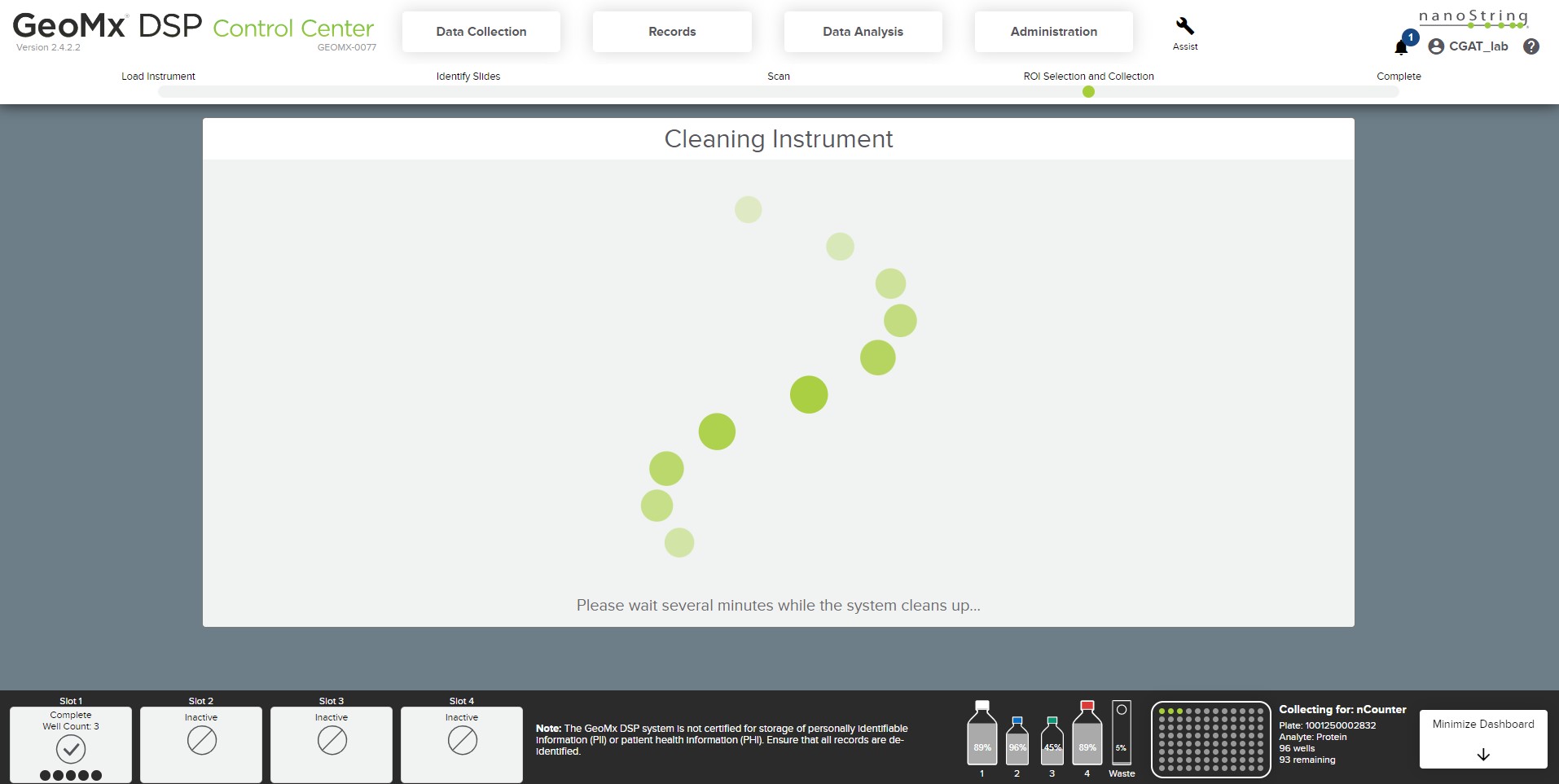Viewport: 1559px width, 784px height.
Task: Select reagent bottle 1 at 89%
Action: [982, 733]
